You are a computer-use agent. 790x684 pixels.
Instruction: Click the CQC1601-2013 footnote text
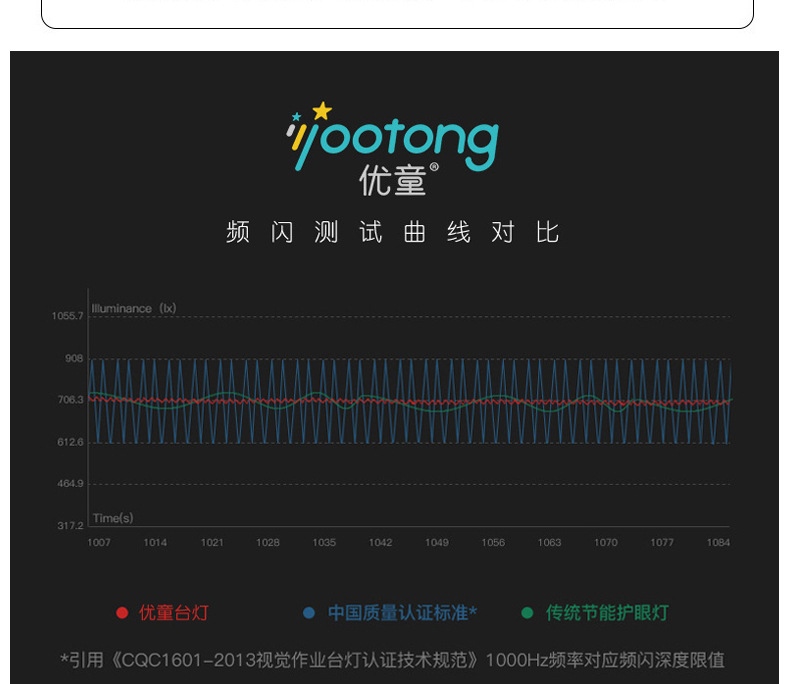pyautogui.click(x=392, y=660)
